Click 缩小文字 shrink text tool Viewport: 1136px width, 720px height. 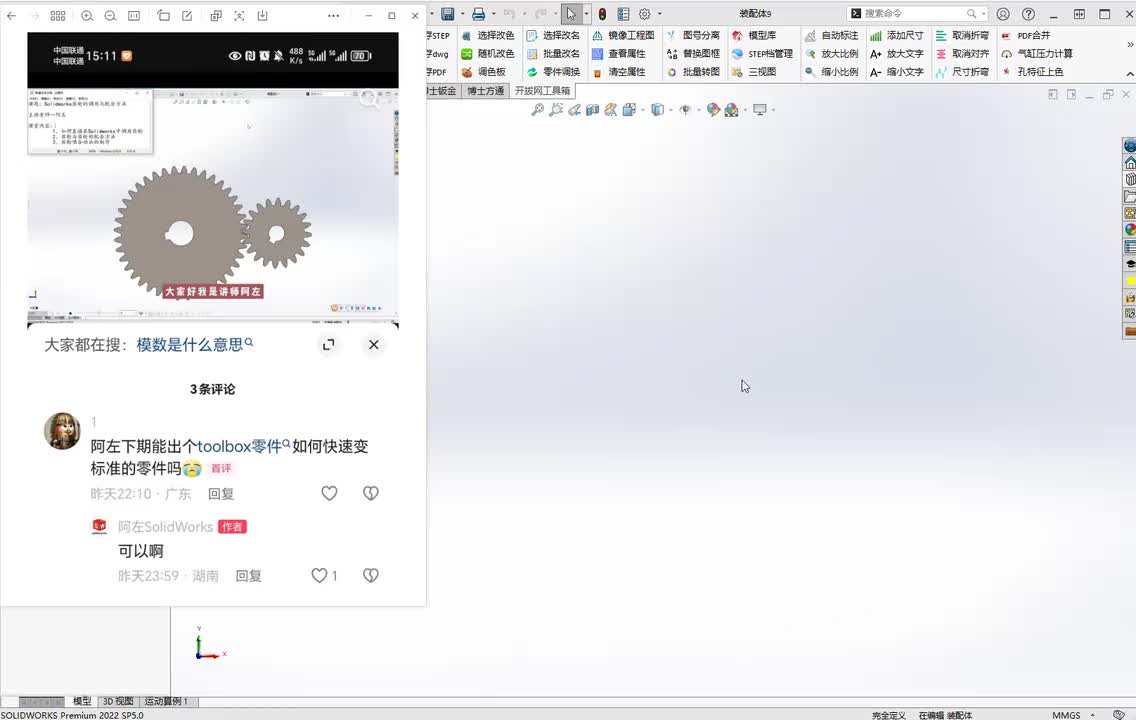[897, 72]
